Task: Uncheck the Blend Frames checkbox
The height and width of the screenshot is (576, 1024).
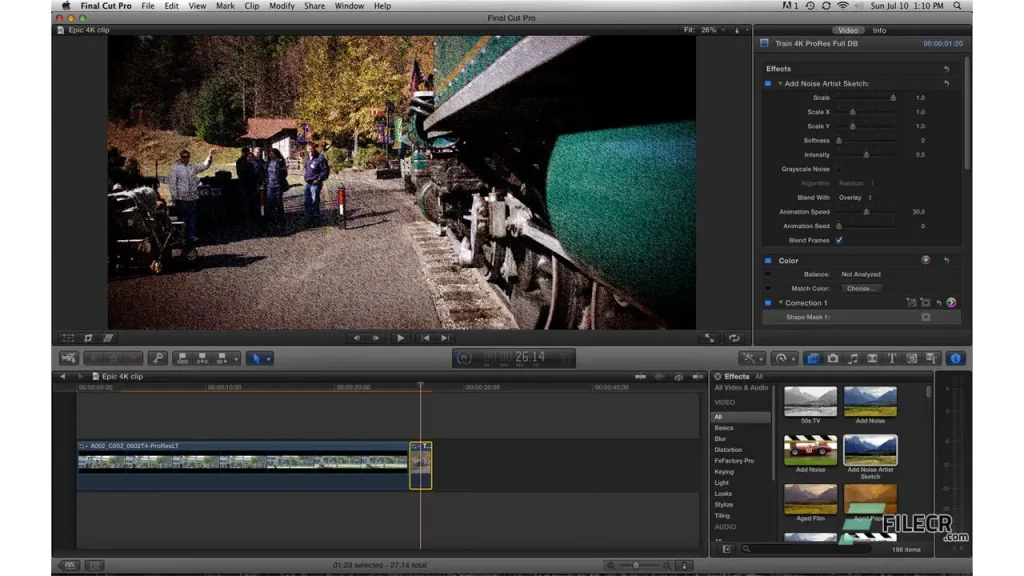Action: point(839,240)
